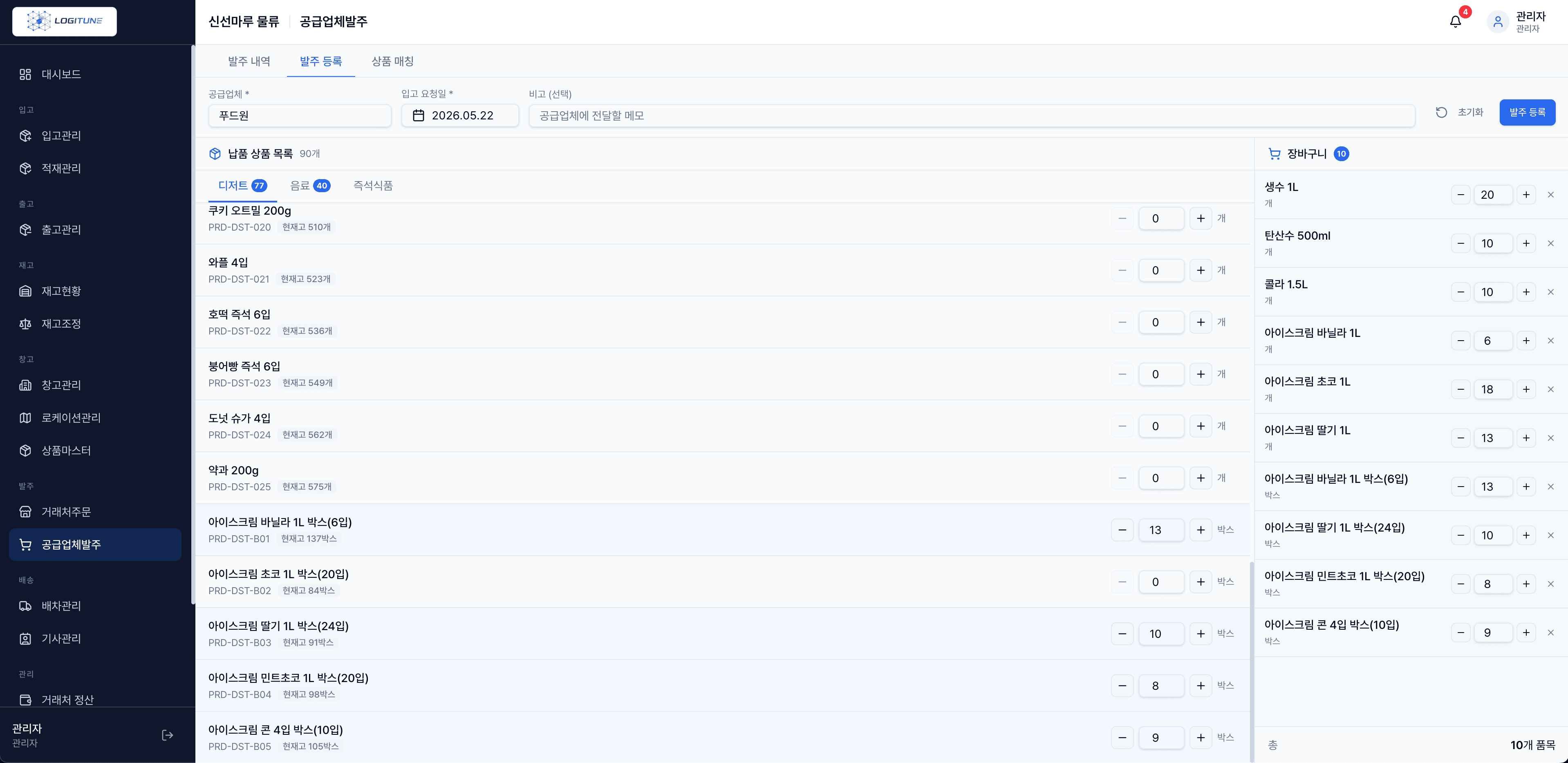Open 재고현황 page

pos(95,291)
